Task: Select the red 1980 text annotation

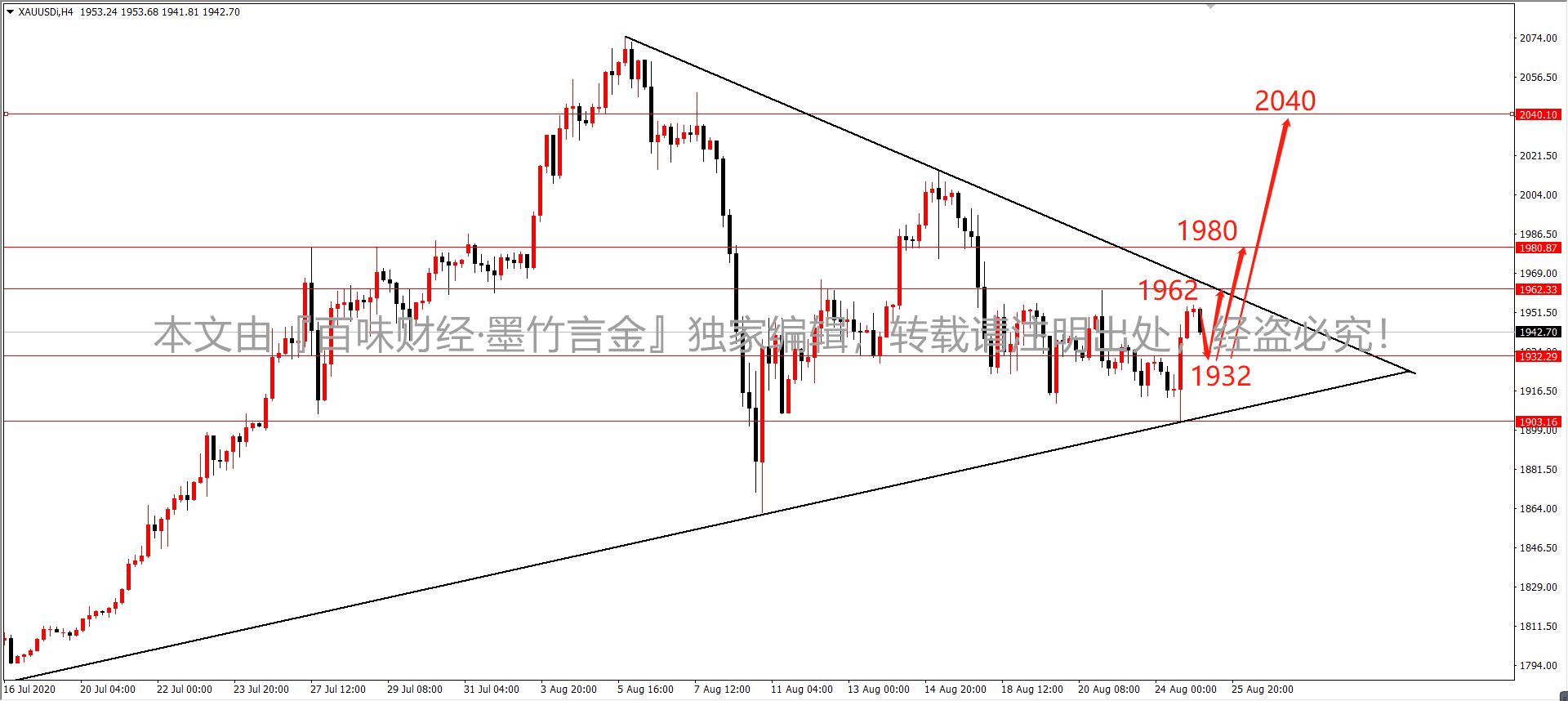Action: pyautogui.click(x=1206, y=231)
